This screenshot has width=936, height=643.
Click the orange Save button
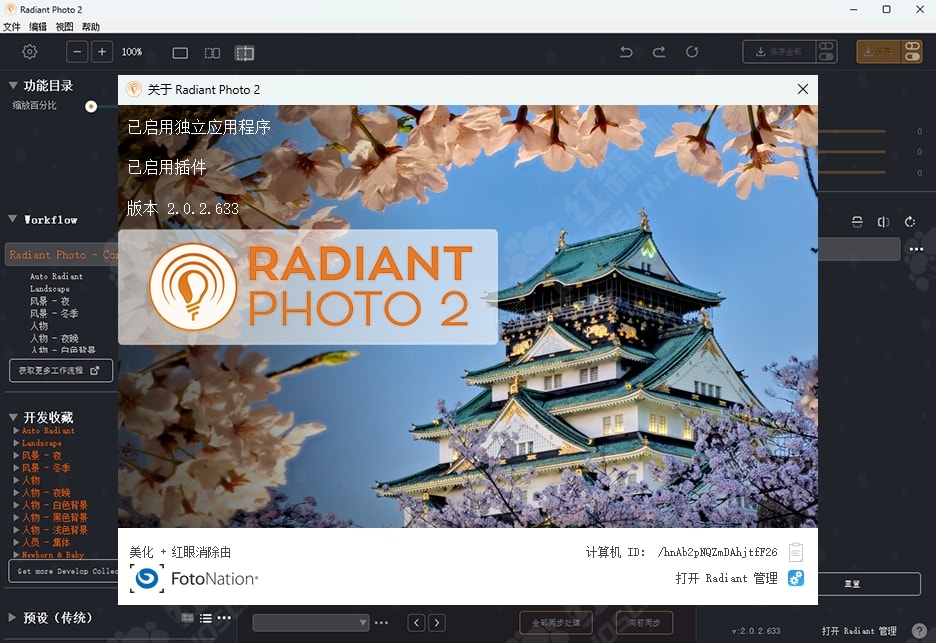(x=879, y=52)
